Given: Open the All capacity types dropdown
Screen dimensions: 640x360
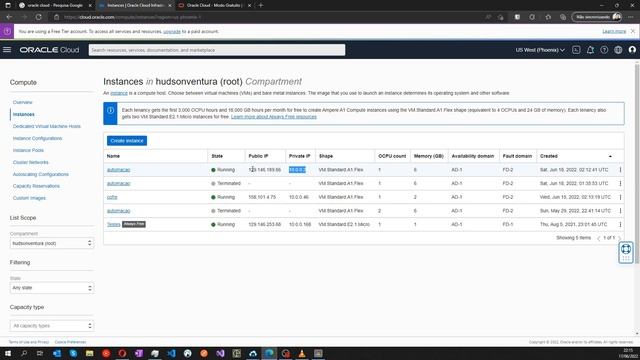Looking at the screenshot, I should [51, 326].
